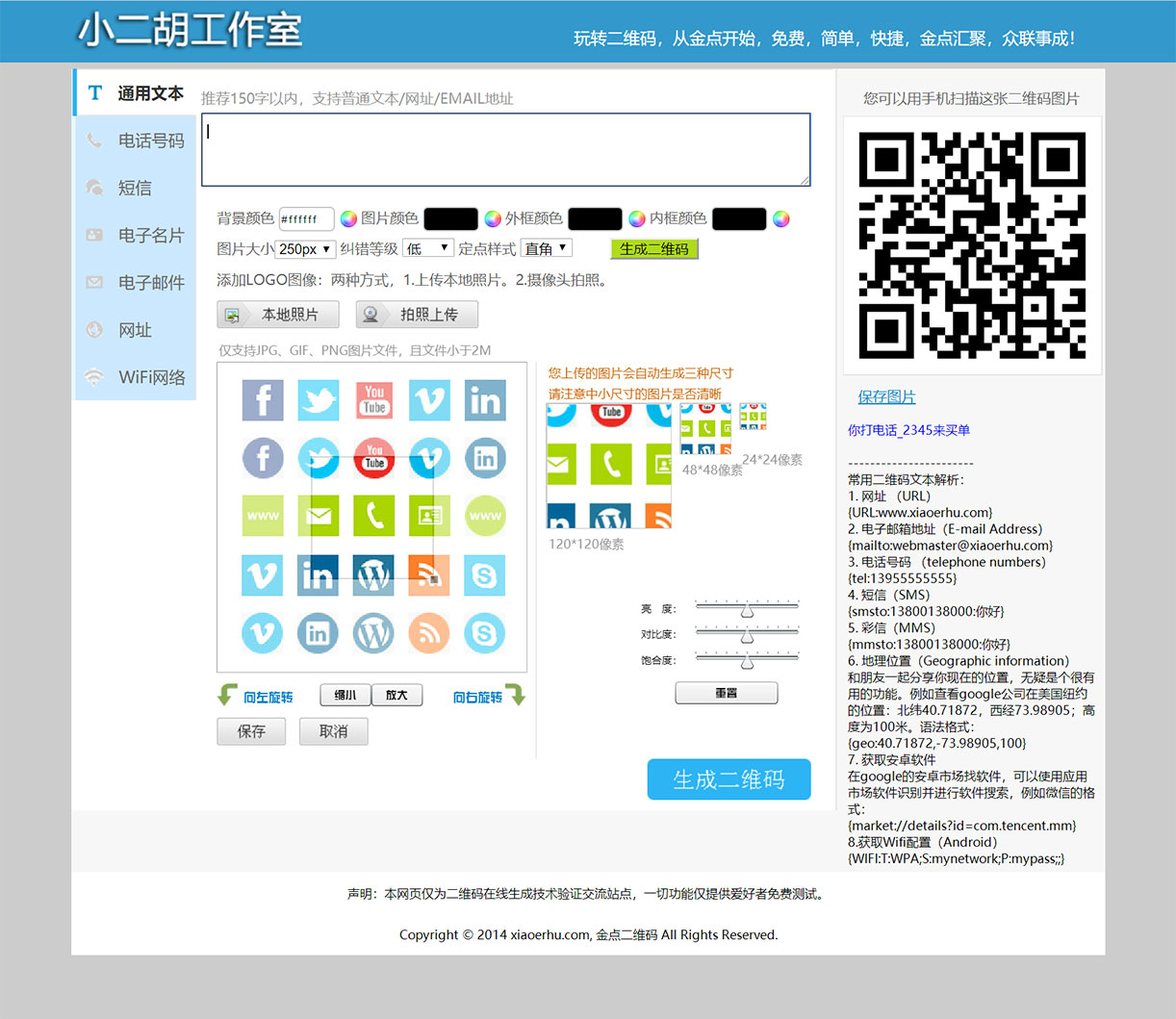Viewport: 1176px width, 1019px height.
Task: Click inside the text input area
Action: click(505, 149)
